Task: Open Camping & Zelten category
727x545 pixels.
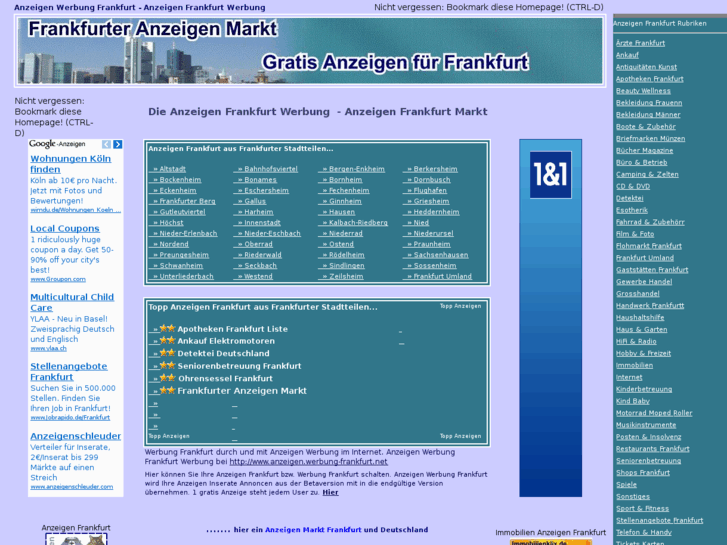Action: pyautogui.click(x=647, y=174)
